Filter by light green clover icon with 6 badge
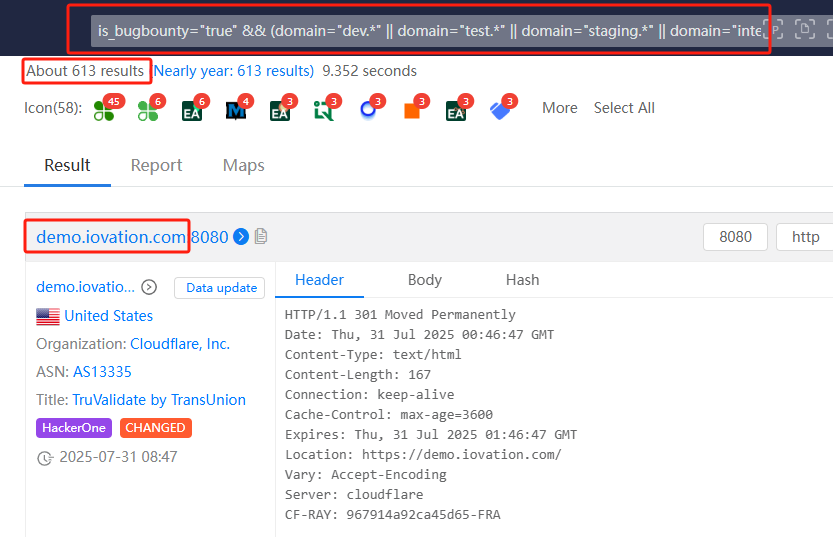This screenshot has height=537, width=833. point(148,110)
